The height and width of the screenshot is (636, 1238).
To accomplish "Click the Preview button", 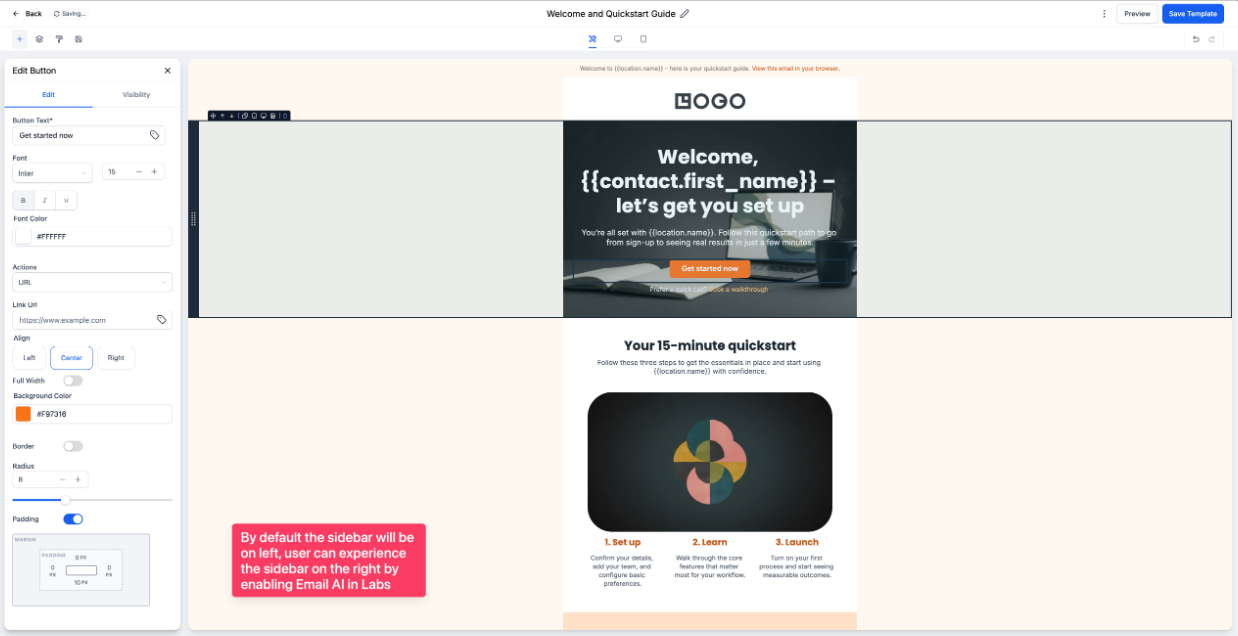I will [x=1137, y=14].
